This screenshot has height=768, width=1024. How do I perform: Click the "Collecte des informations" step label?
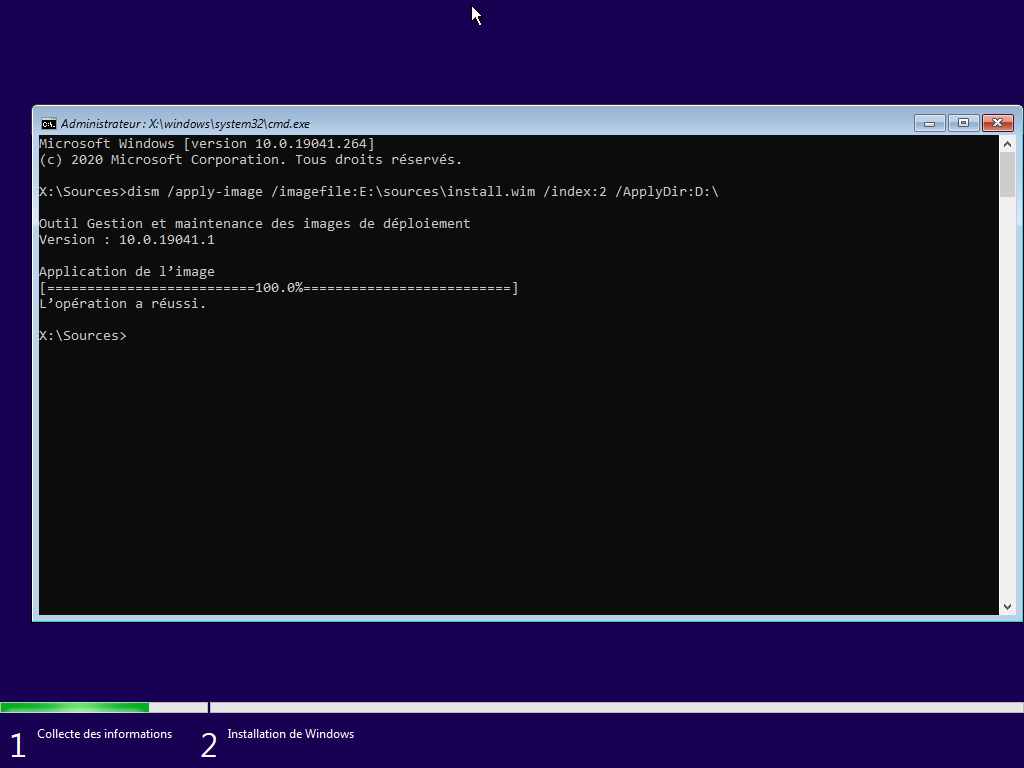pos(104,734)
